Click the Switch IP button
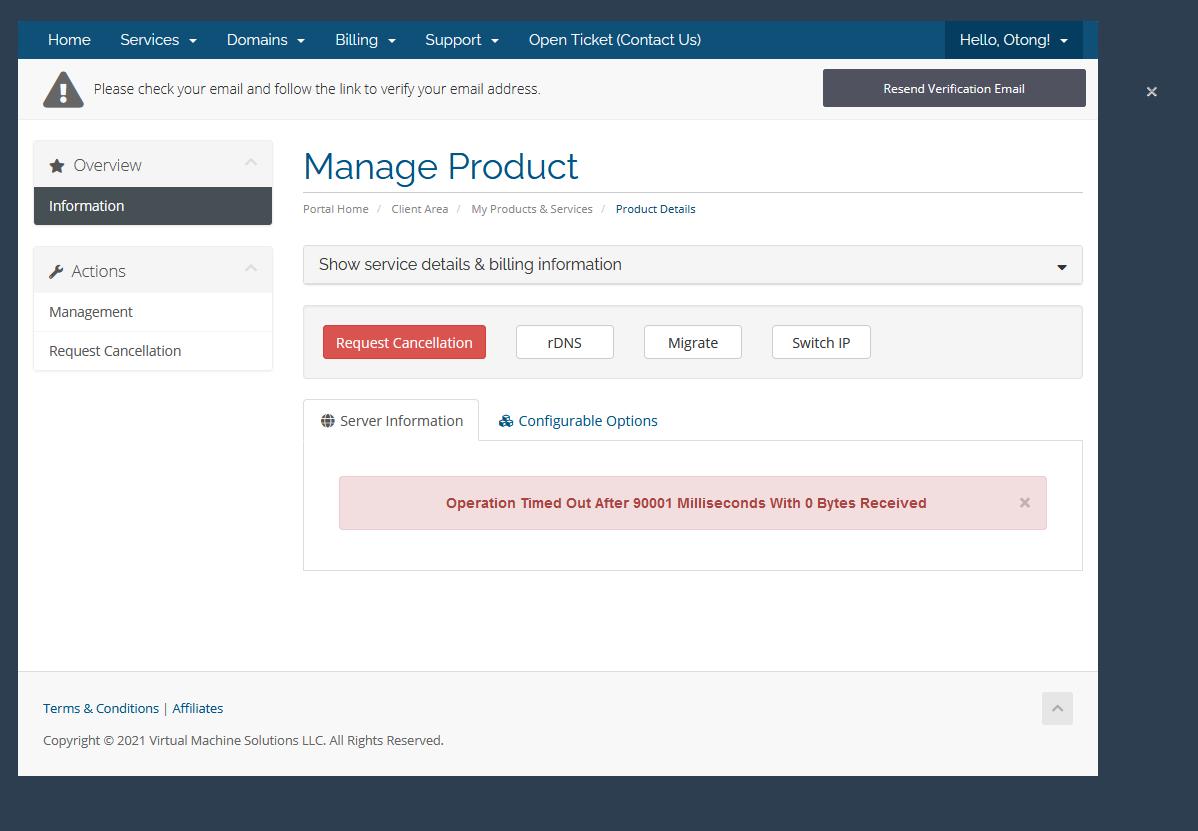 click(821, 343)
